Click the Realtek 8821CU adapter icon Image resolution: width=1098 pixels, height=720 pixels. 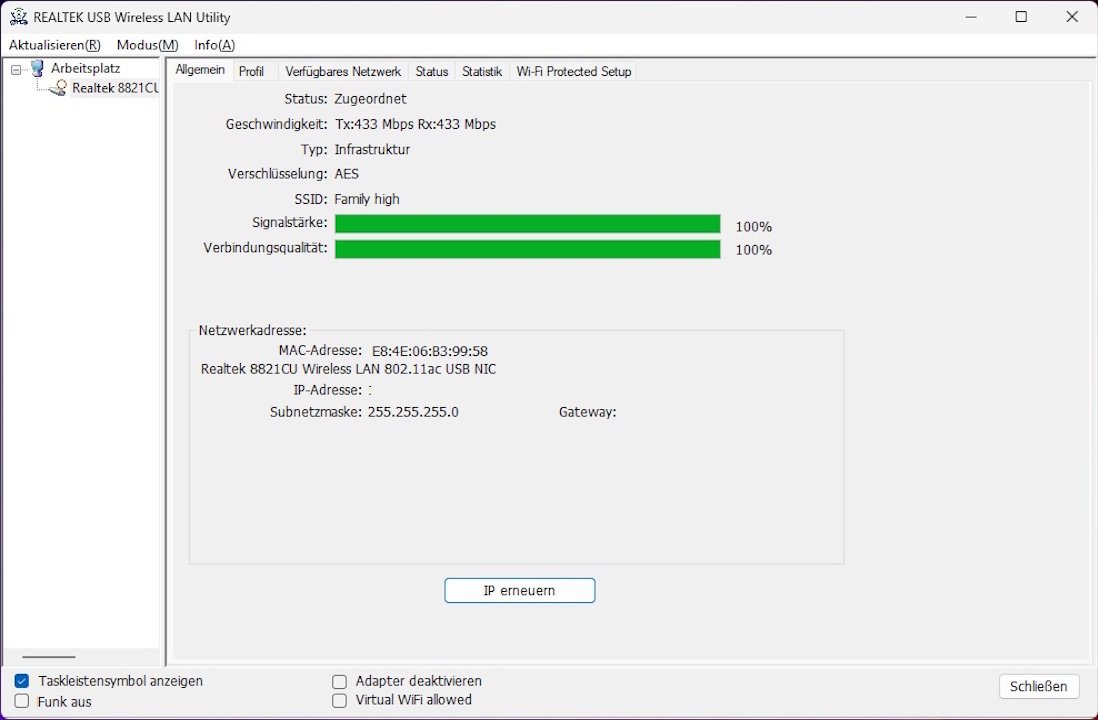click(x=59, y=88)
